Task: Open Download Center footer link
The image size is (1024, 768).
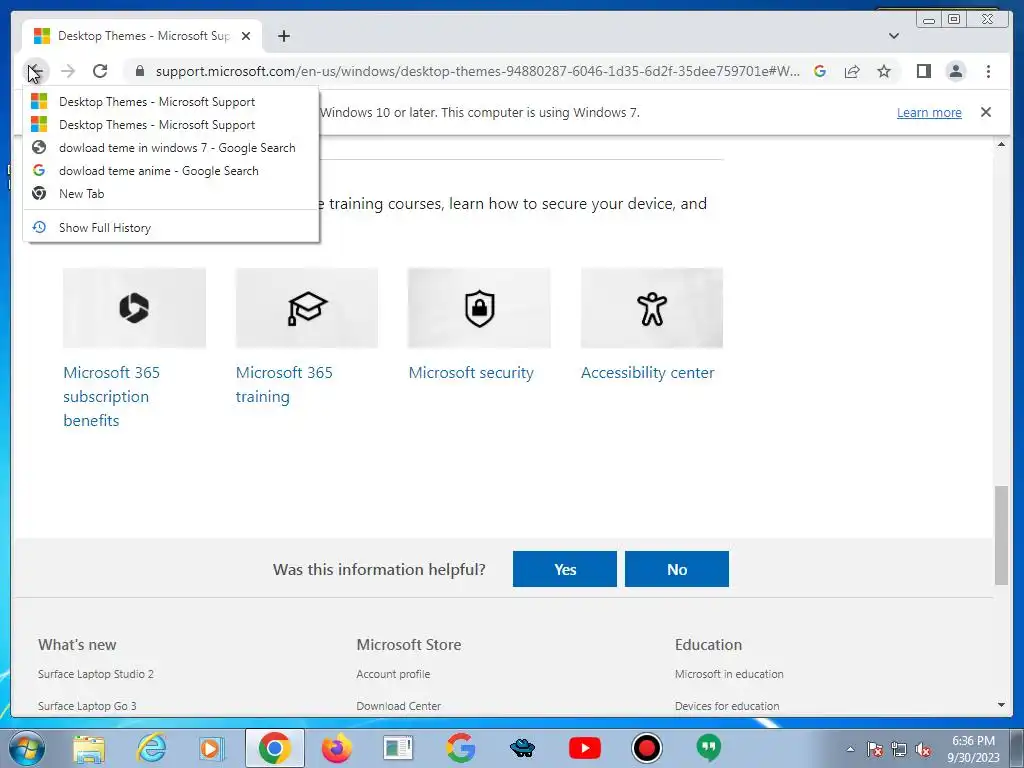Action: pos(398,706)
